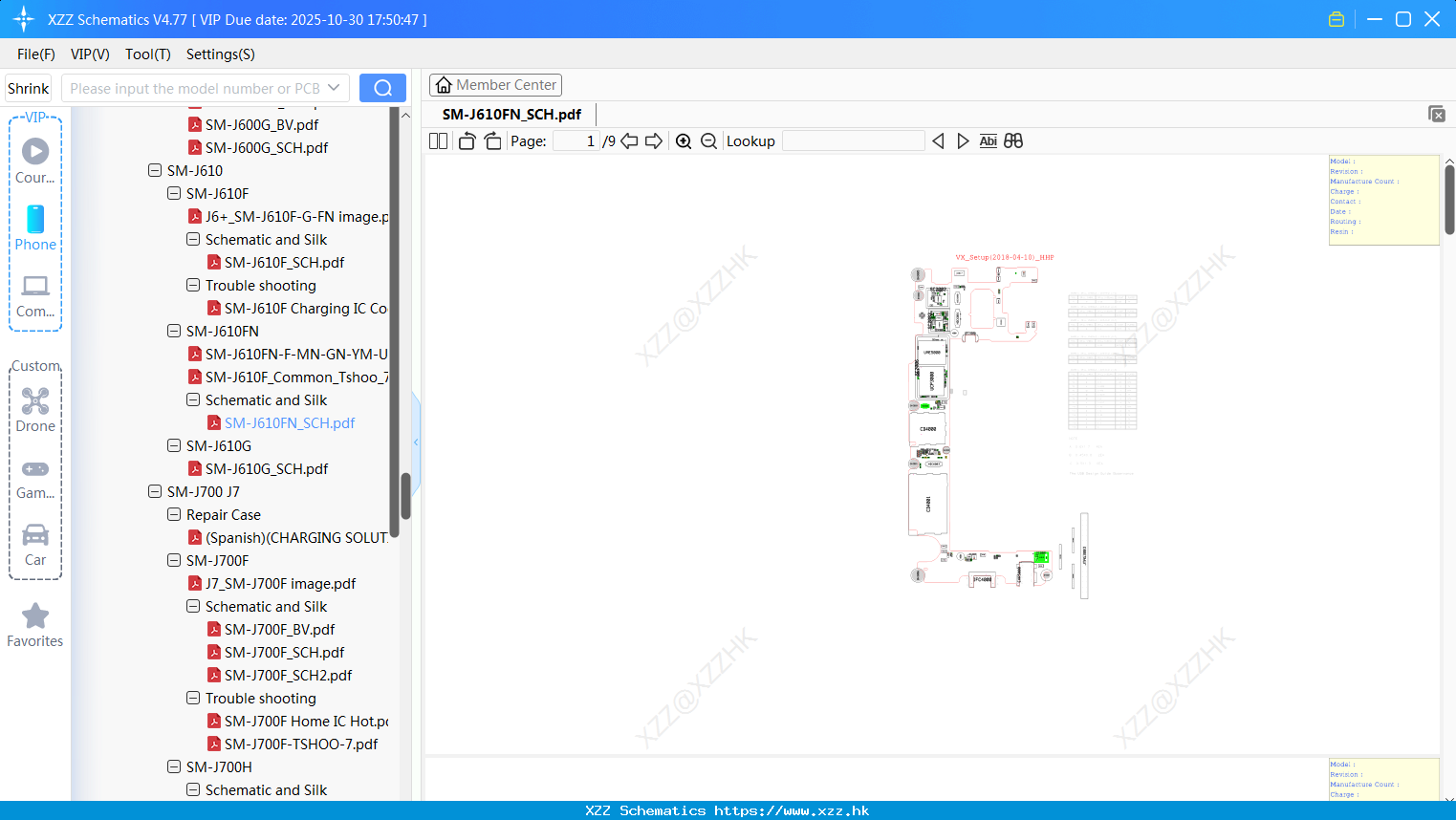The image size is (1456, 820).
Task: Open the Member Center button
Action: tap(495, 85)
